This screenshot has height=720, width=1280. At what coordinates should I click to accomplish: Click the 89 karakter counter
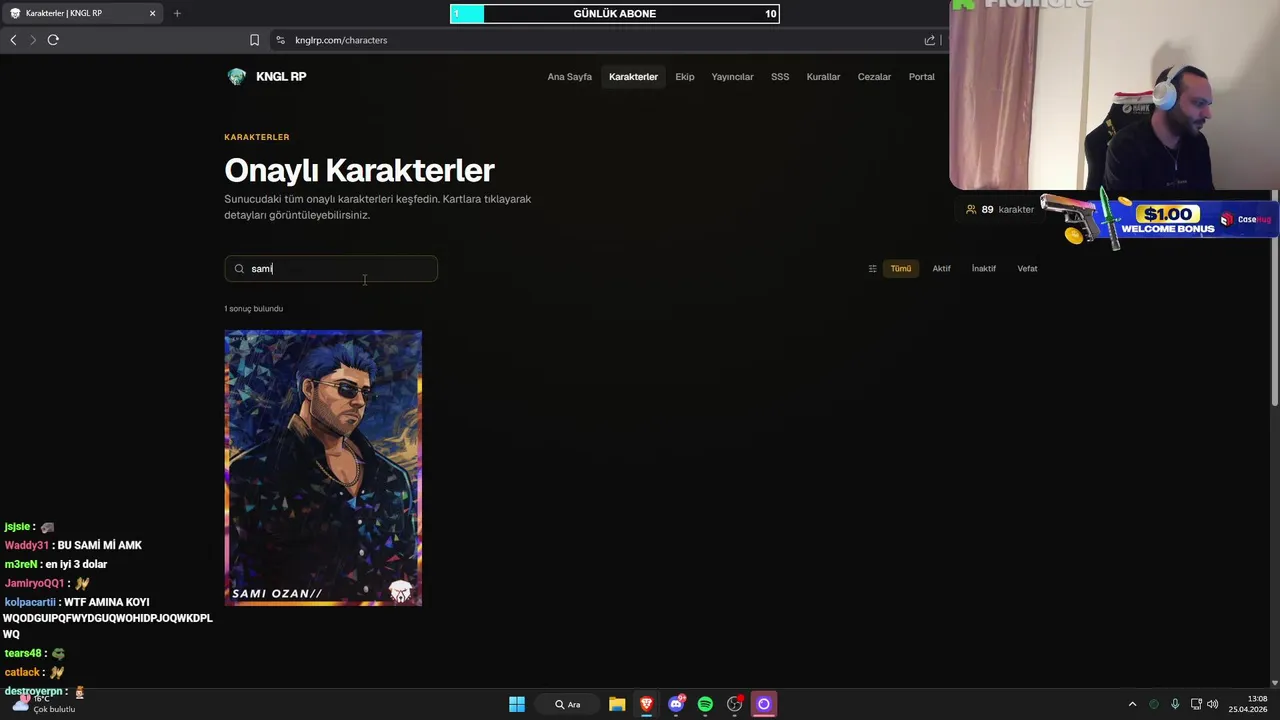1000,210
